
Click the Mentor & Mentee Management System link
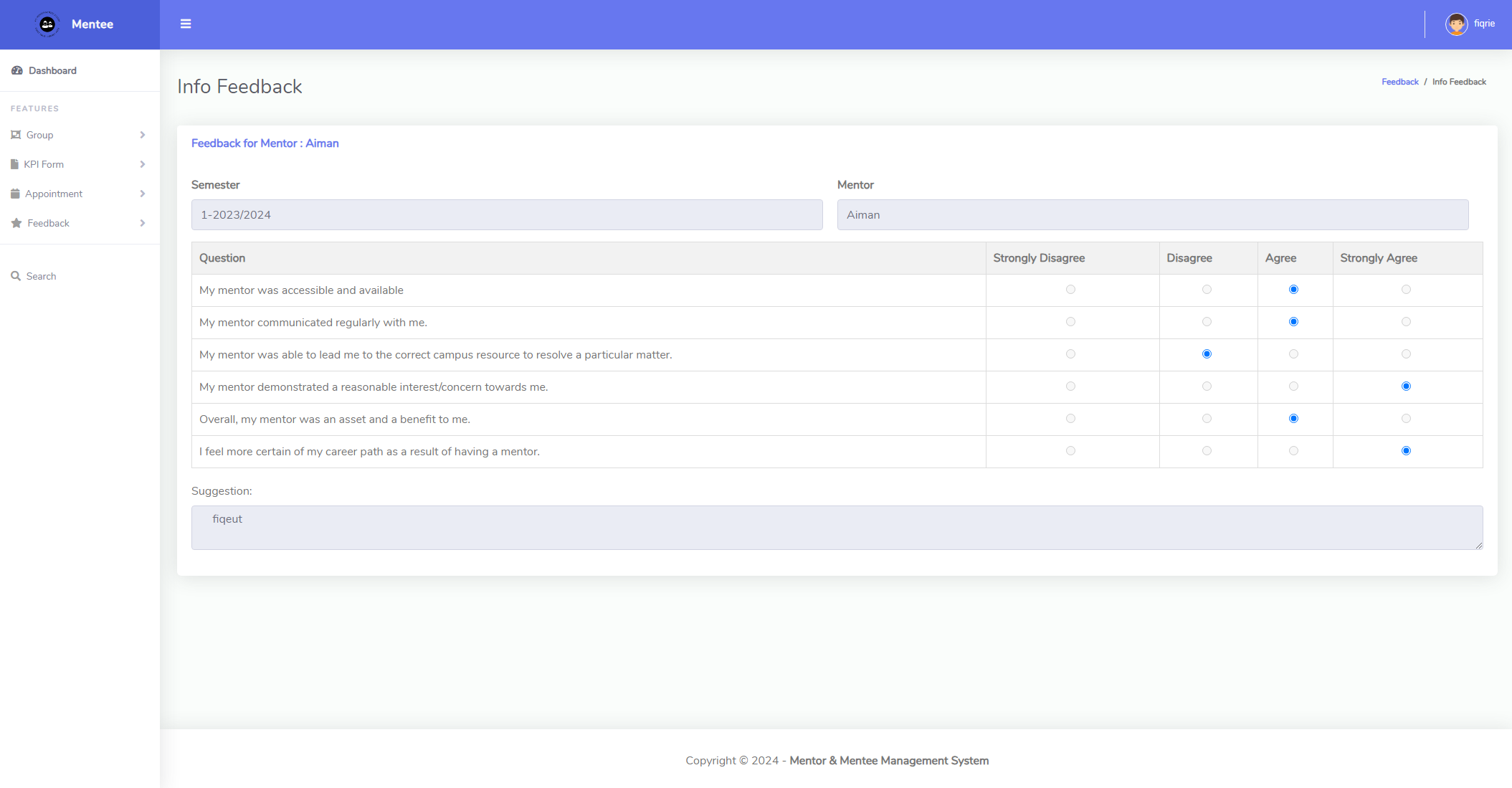click(x=889, y=761)
